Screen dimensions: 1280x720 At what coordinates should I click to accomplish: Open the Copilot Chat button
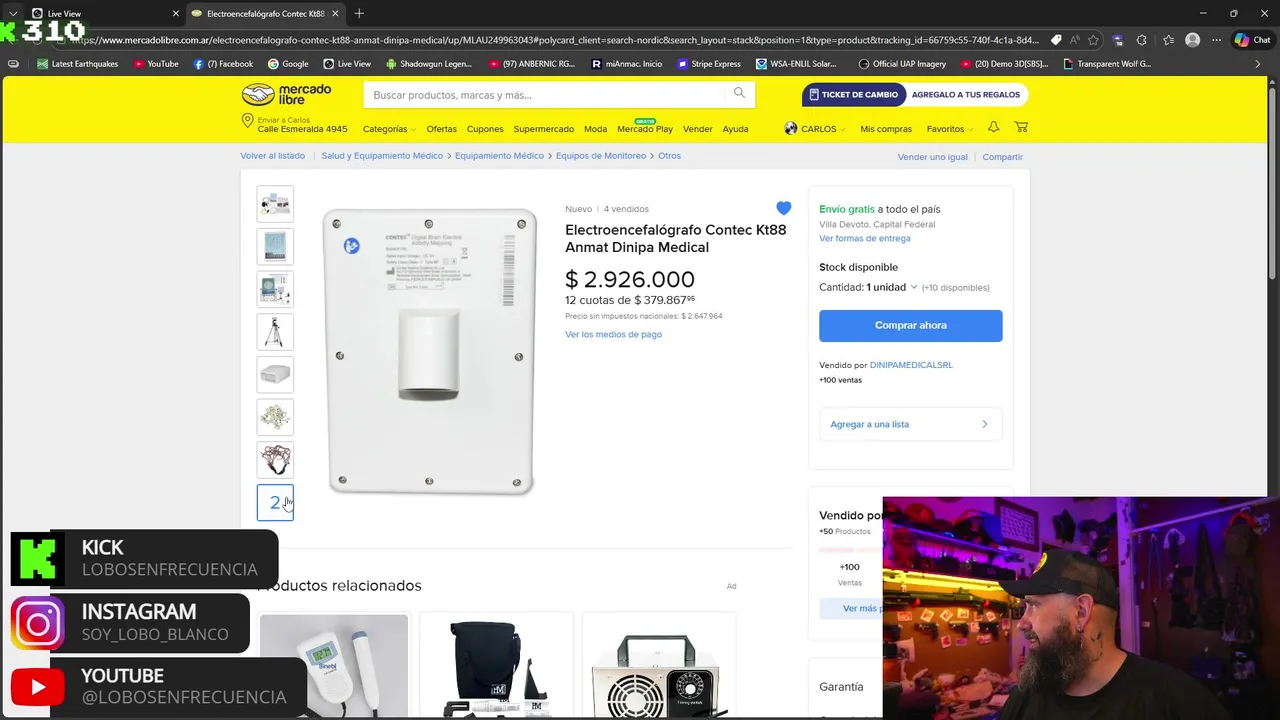coord(1252,40)
